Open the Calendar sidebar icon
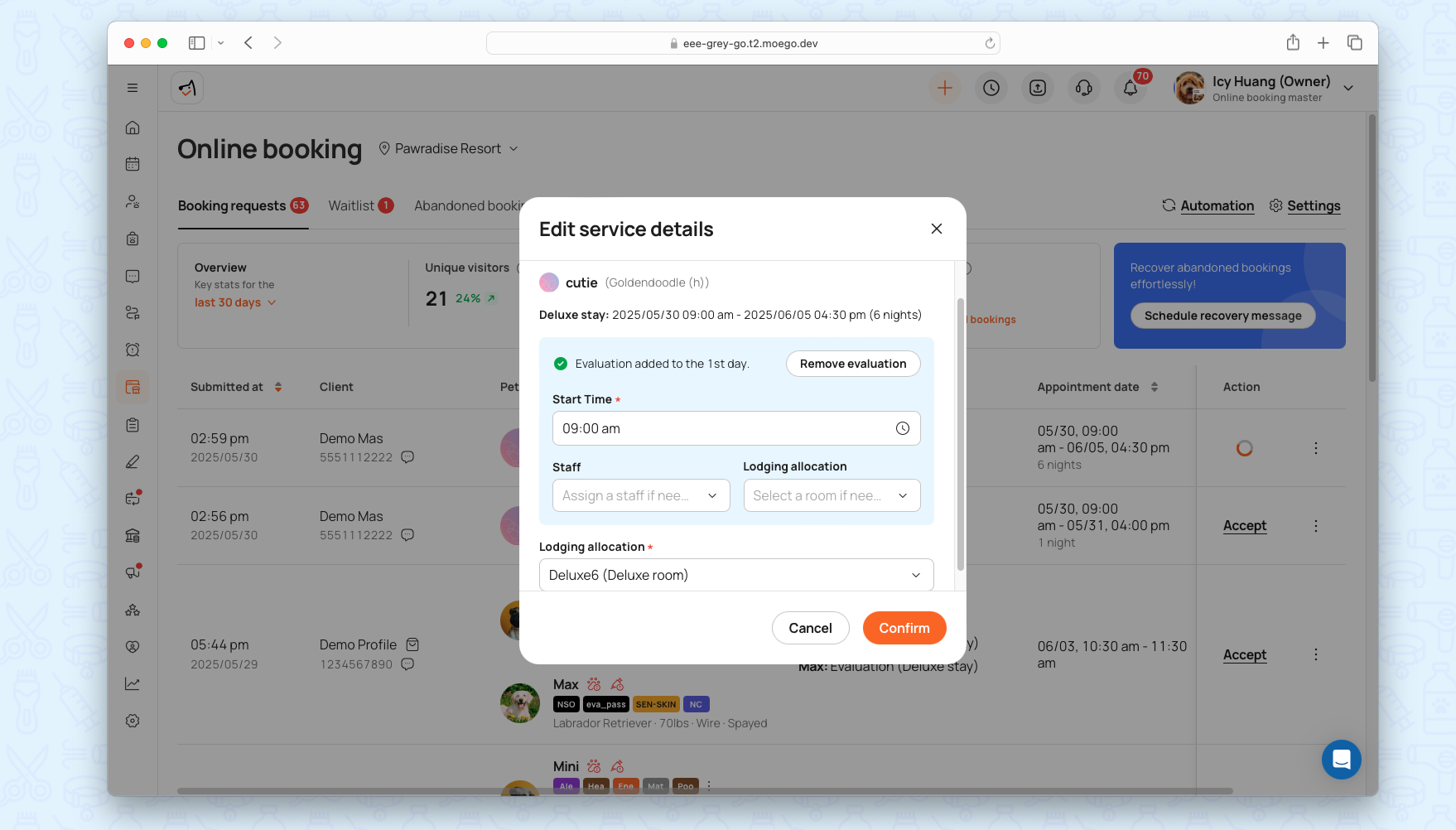 click(133, 164)
